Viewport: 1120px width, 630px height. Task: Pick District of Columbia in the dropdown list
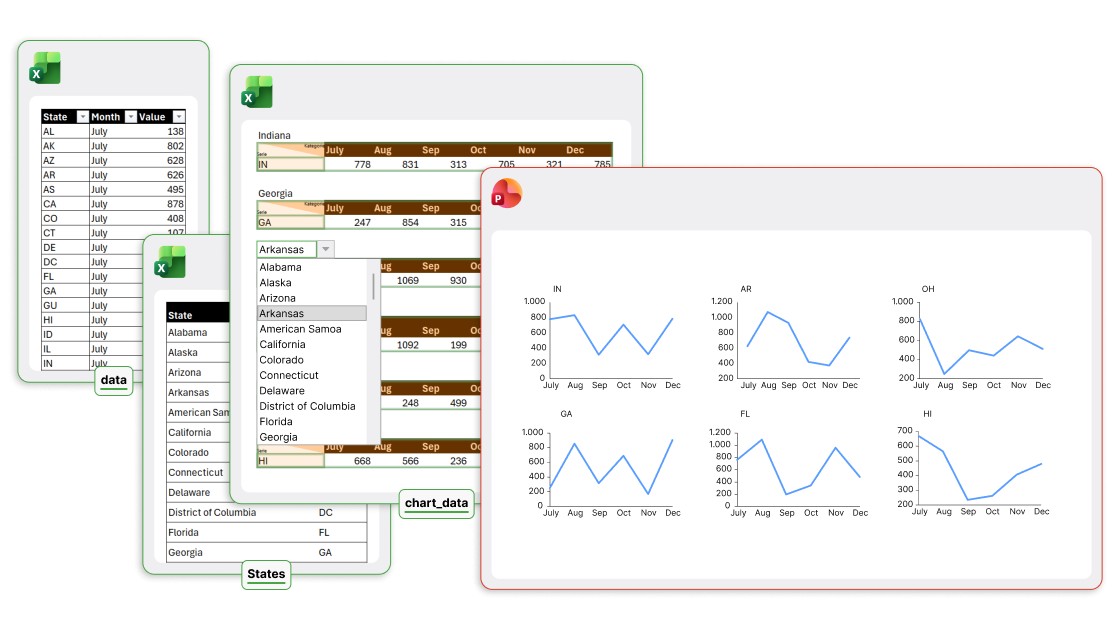pos(307,406)
